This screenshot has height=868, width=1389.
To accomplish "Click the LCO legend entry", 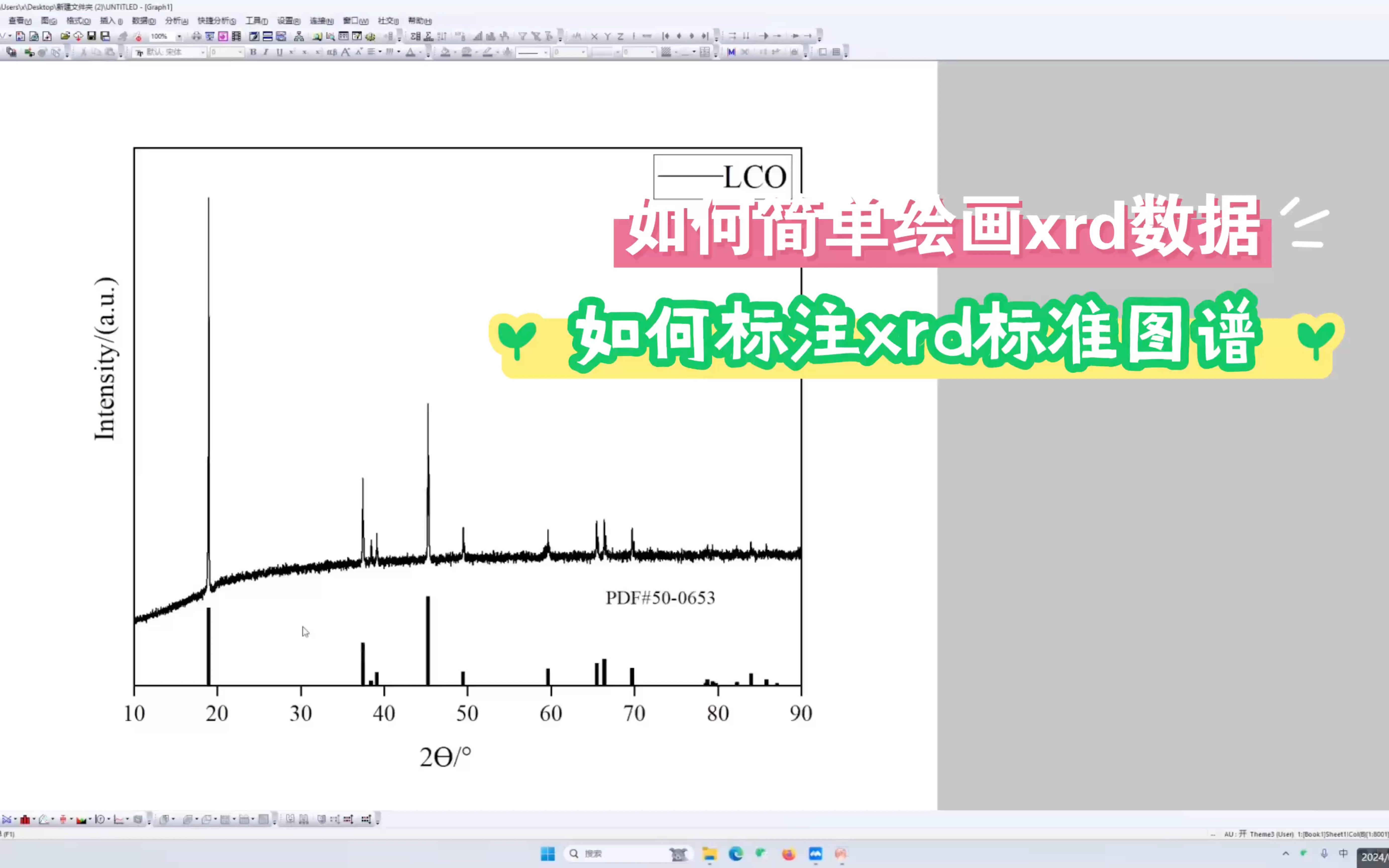I will 752,175.
